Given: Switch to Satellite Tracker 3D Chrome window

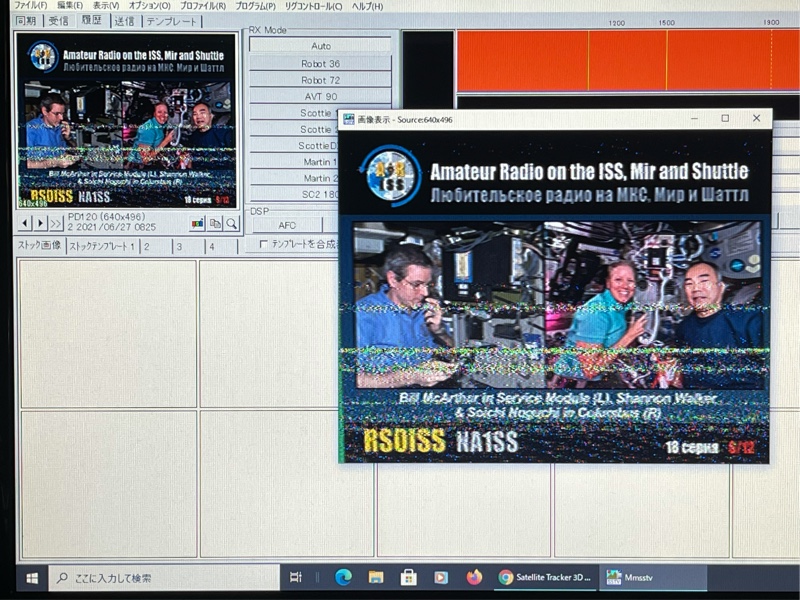Looking at the screenshot, I should (544, 578).
